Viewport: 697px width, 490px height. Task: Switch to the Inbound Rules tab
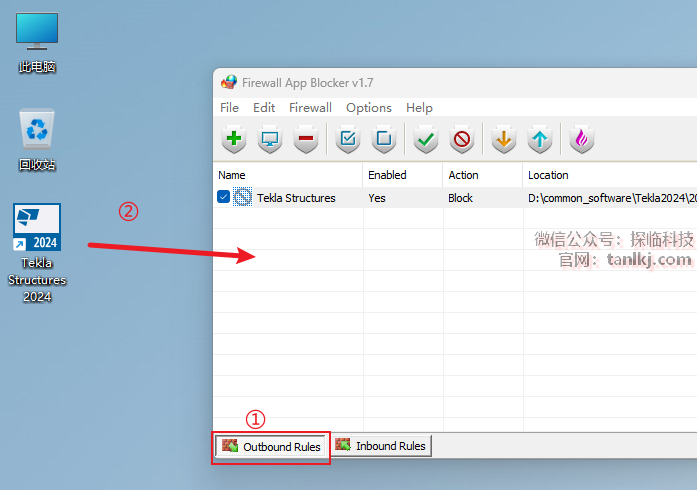click(x=381, y=445)
